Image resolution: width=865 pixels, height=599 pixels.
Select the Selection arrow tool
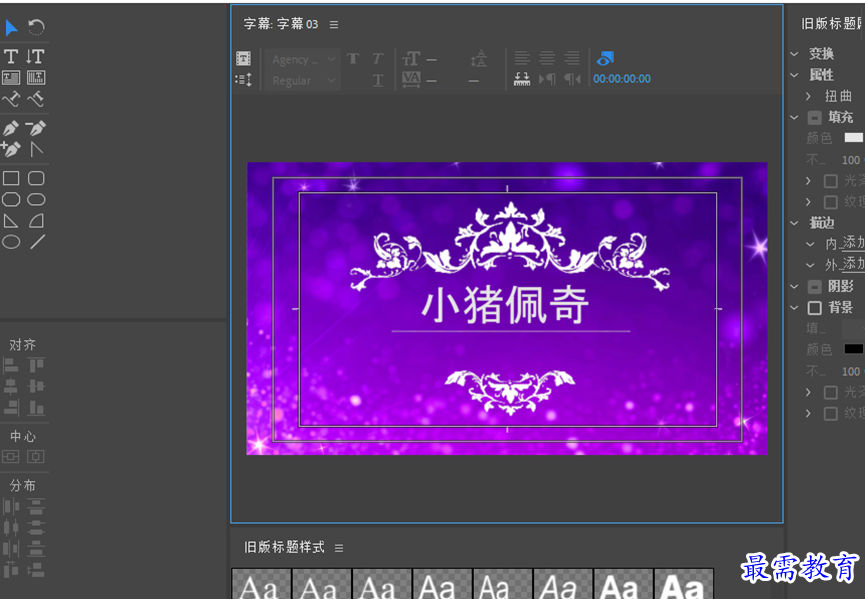pos(11,27)
